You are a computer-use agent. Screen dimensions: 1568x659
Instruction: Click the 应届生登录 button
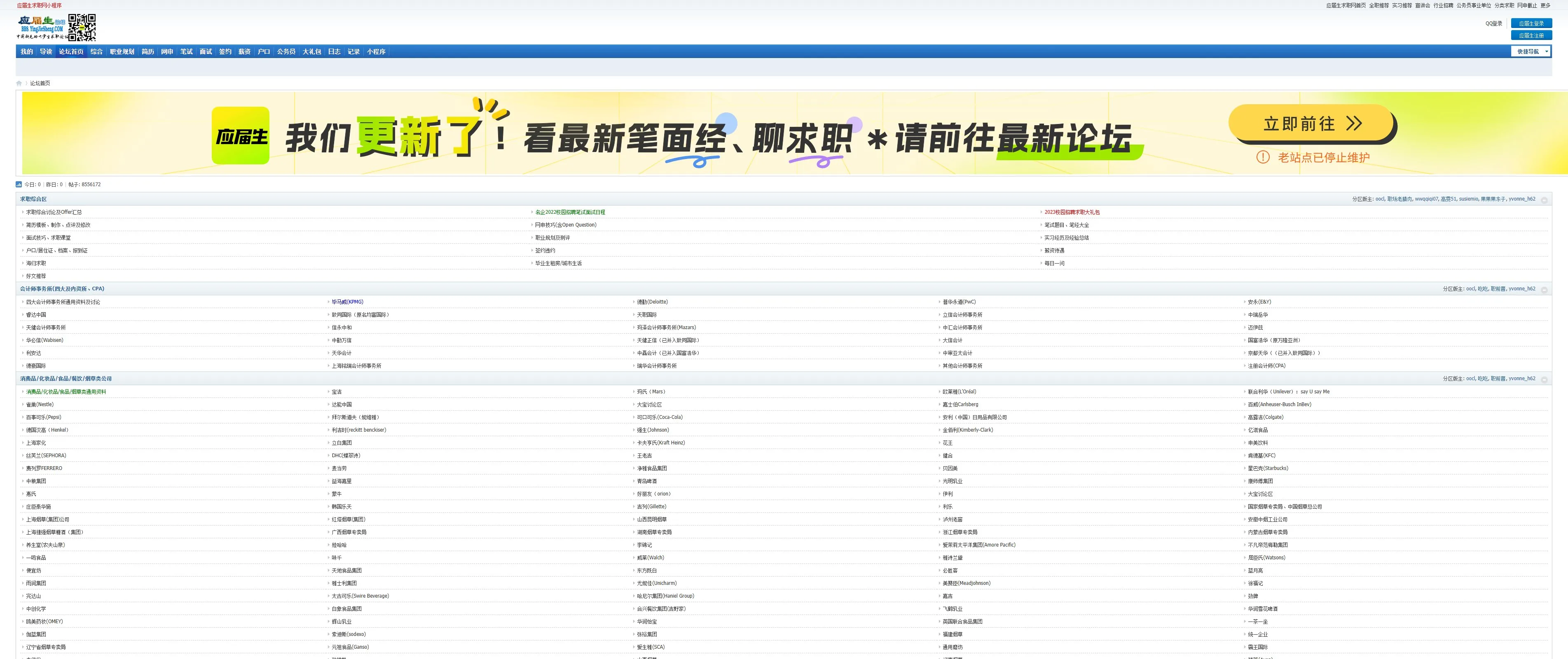[1531, 24]
